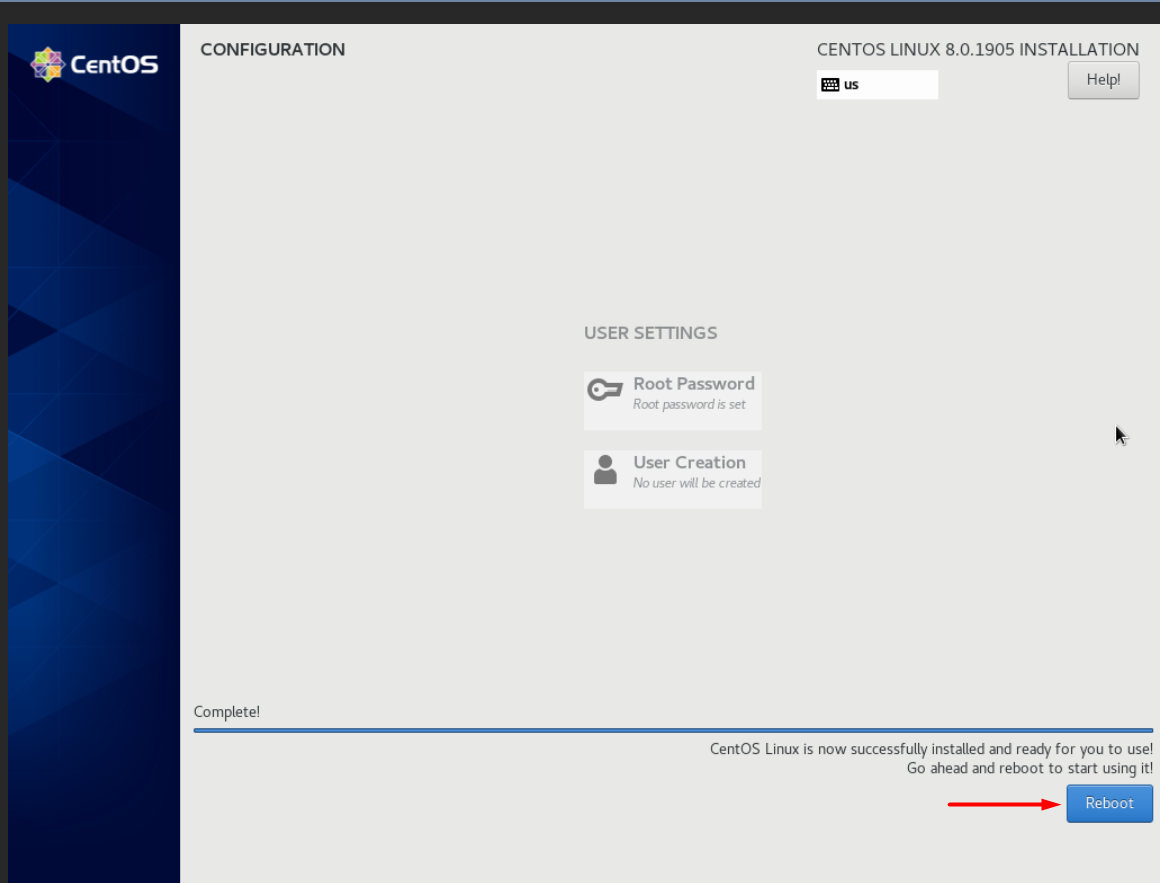Viewport: 1160px width, 883px height.
Task: Click the Reboot button
Action: [1109, 803]
